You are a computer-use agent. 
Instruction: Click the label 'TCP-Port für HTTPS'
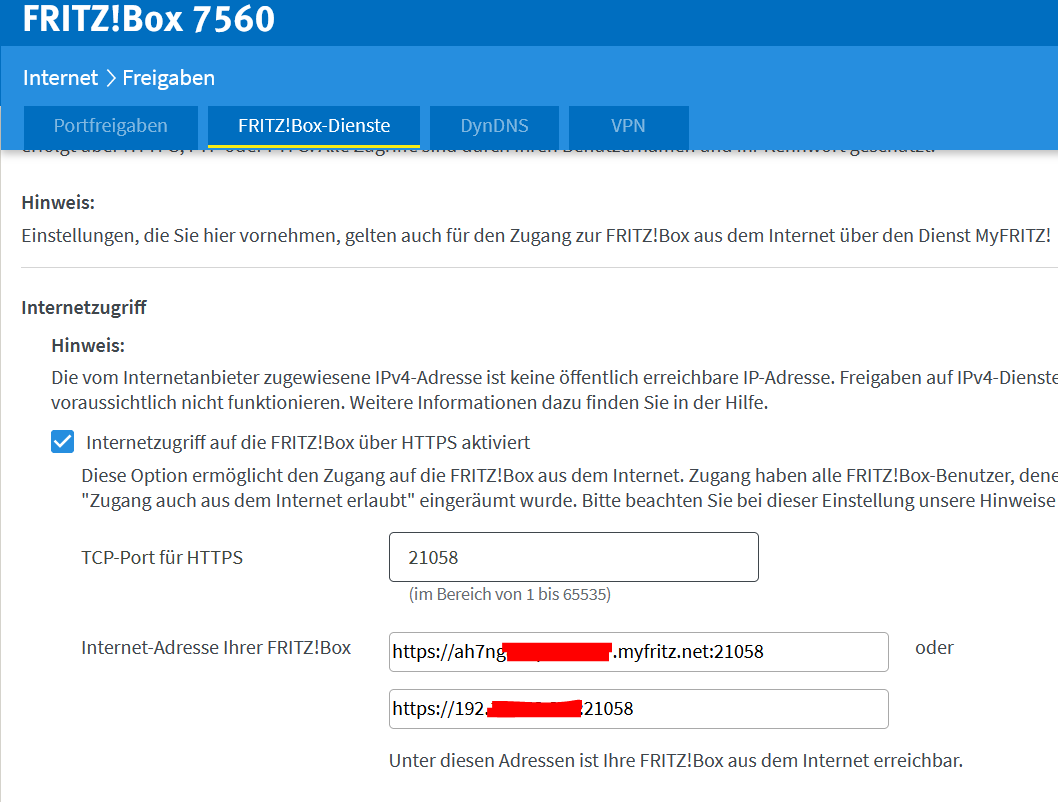coord(162,558)
